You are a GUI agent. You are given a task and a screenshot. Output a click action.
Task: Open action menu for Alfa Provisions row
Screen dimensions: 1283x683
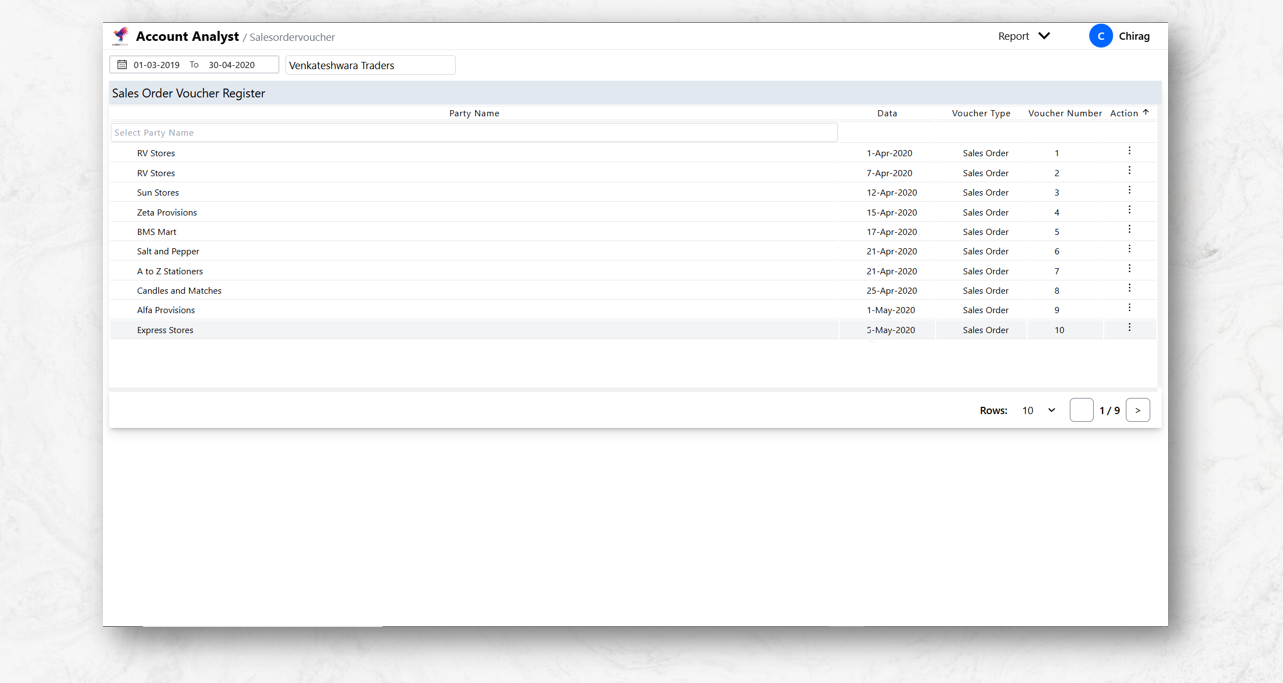pyautogui.click(x=1129, y=308)
